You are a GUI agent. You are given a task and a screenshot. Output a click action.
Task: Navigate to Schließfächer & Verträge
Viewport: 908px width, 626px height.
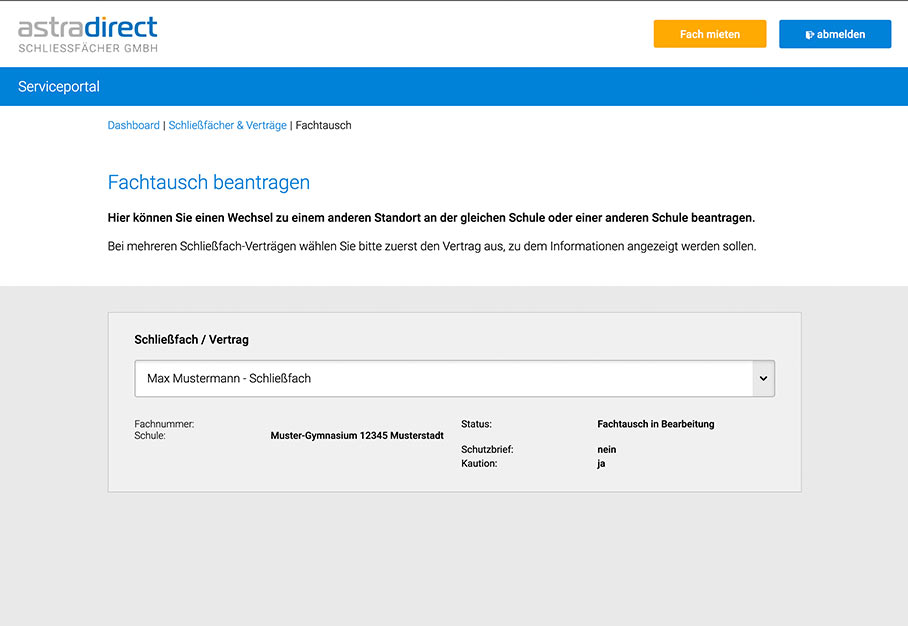[227, 125]
